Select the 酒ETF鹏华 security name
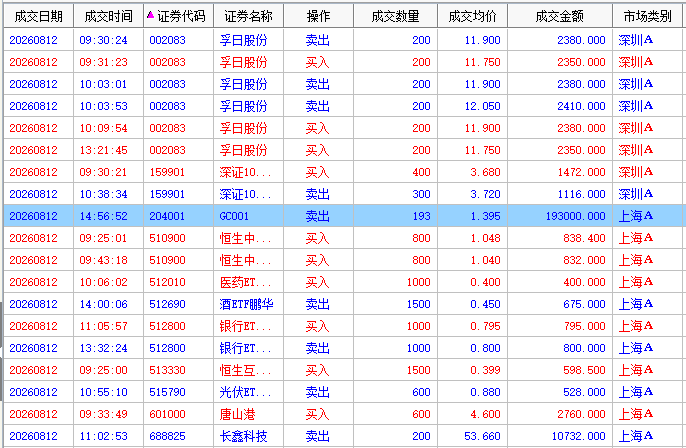Image resolution: width=686 pixels, height=448 pixels. (x=246, y=304)
